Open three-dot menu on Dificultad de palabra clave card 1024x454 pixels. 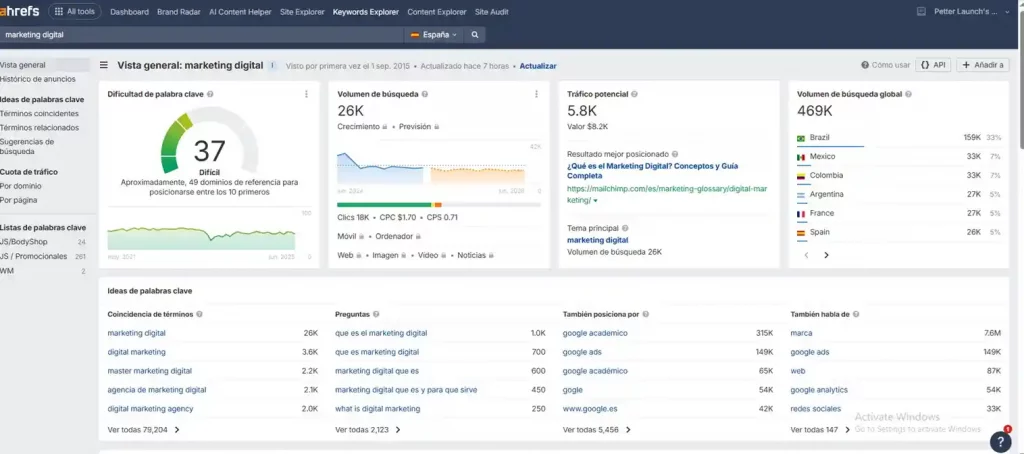[x=306, y=94]
